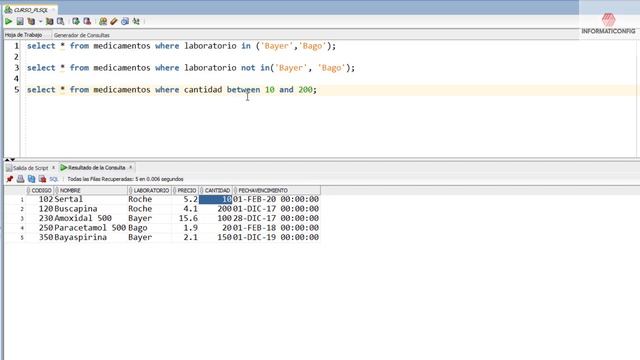The image size is (640, 360).
Task: Click row number 5 in results grid
Action: 22,238
